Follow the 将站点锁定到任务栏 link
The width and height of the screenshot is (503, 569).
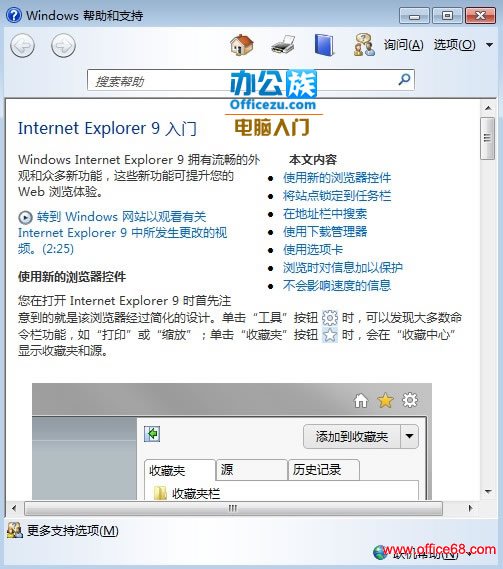[337, 196]
